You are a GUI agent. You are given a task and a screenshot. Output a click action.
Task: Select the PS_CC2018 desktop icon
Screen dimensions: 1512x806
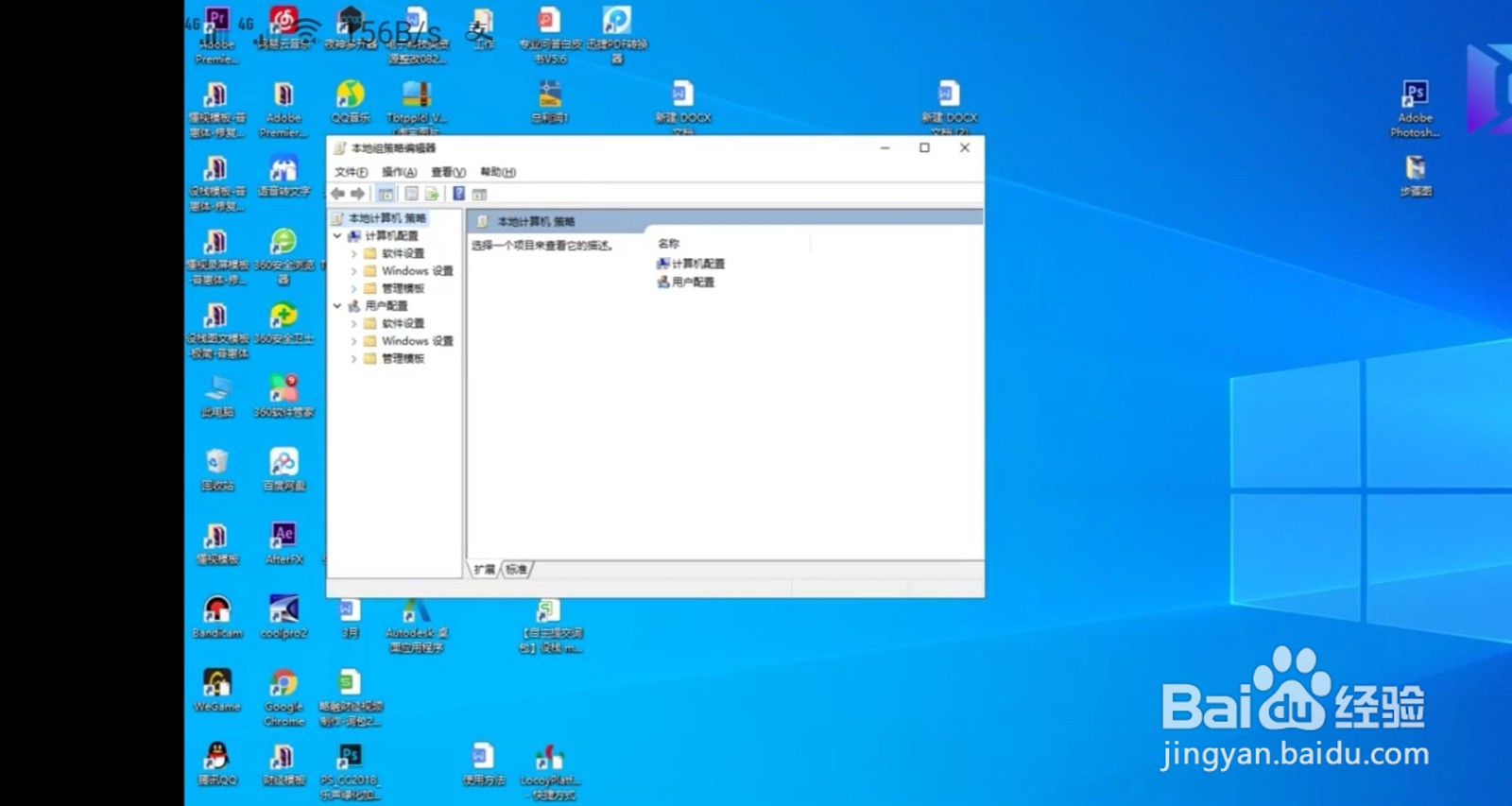pos(350,773)
